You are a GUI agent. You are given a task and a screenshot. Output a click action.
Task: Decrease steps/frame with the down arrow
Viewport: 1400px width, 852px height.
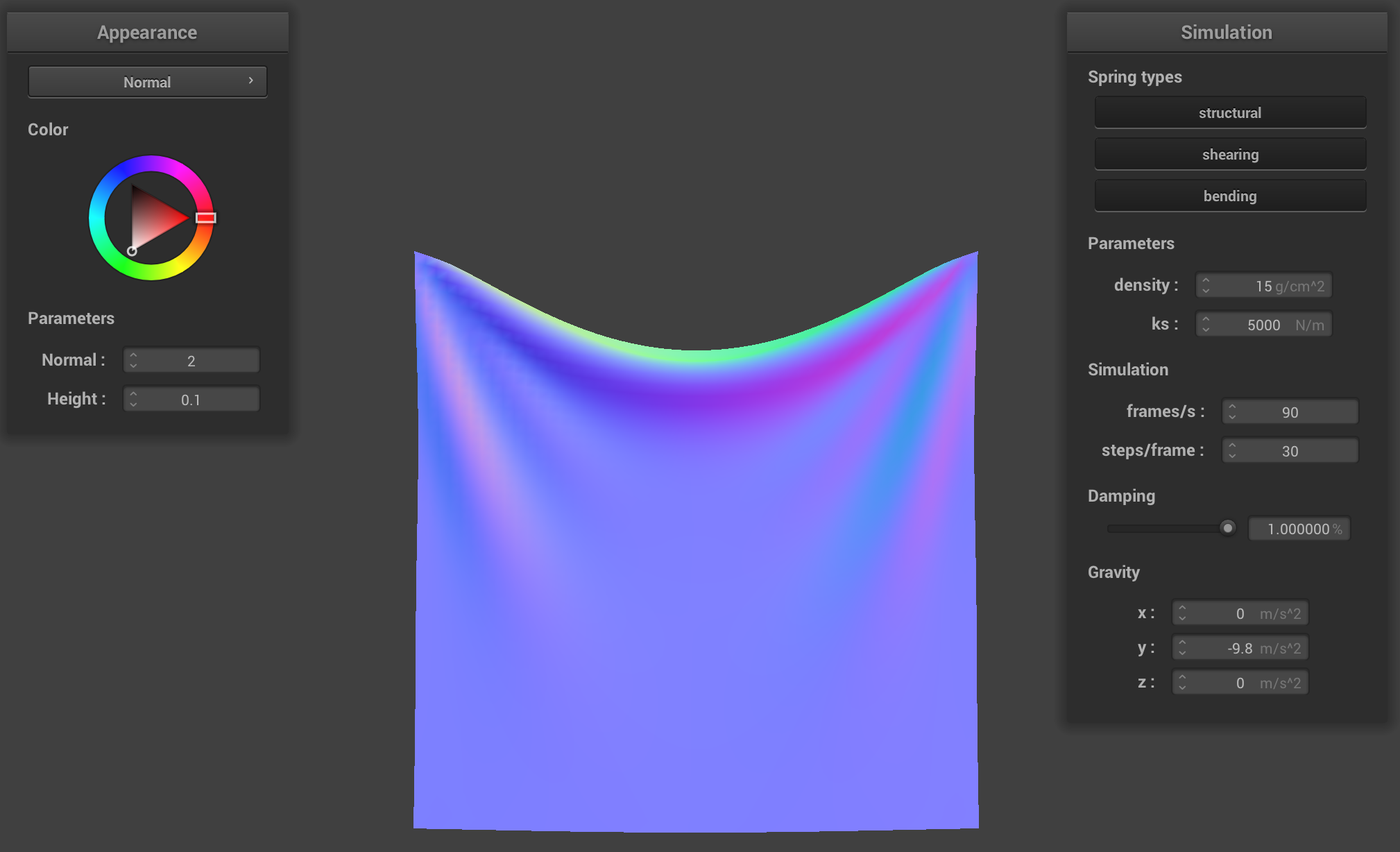[1232, 455]
